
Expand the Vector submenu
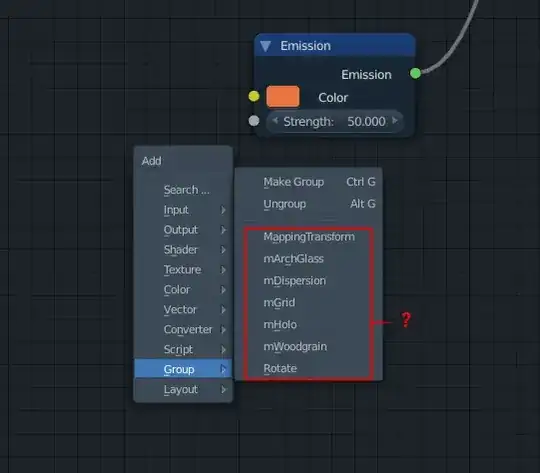pyautogui.click(x=183, y=310)
